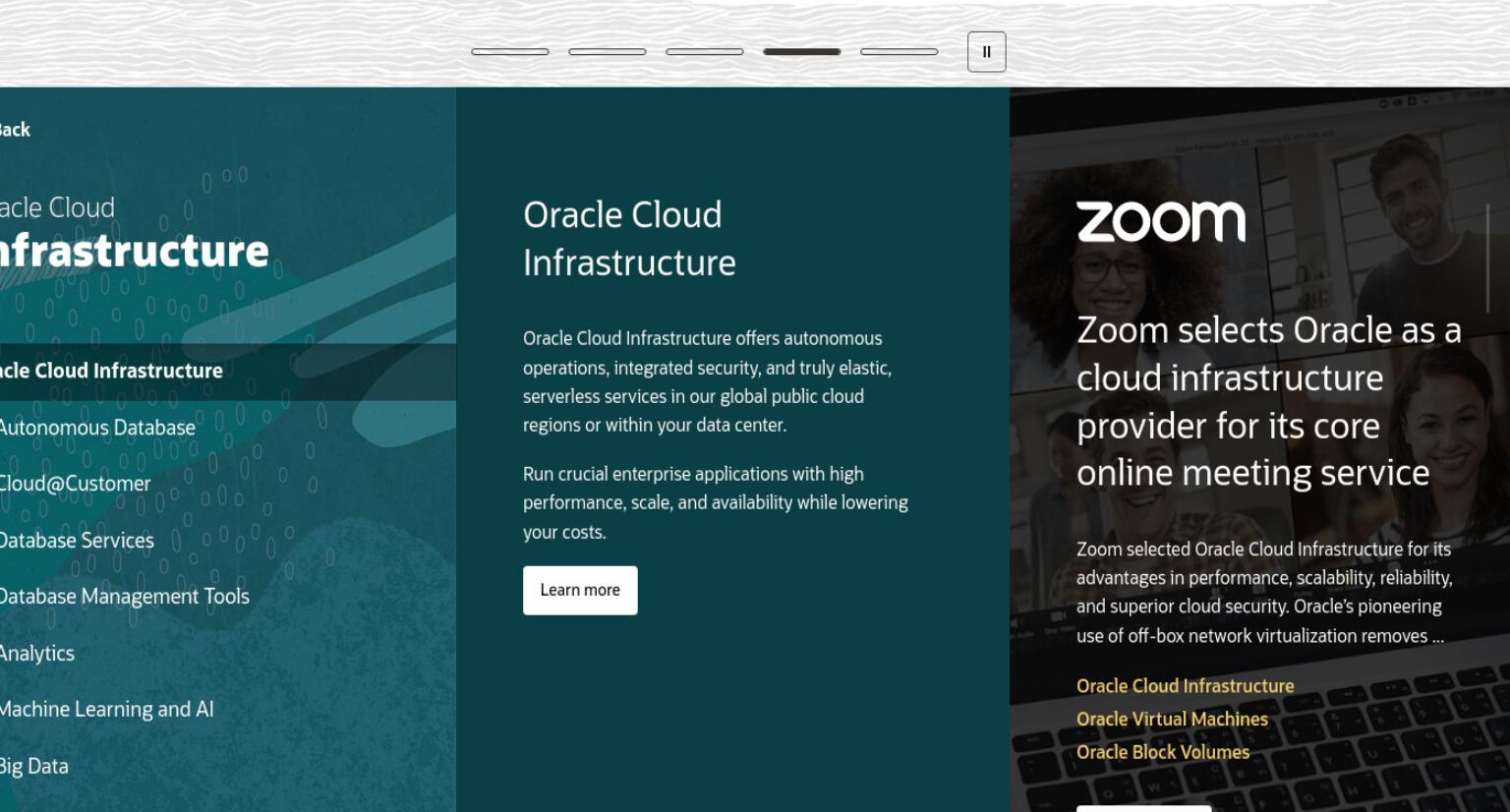This screenshot has width=1510, height=812.
Task: Open Autonomous Database menu item
Action: click(x=97, y=428)
